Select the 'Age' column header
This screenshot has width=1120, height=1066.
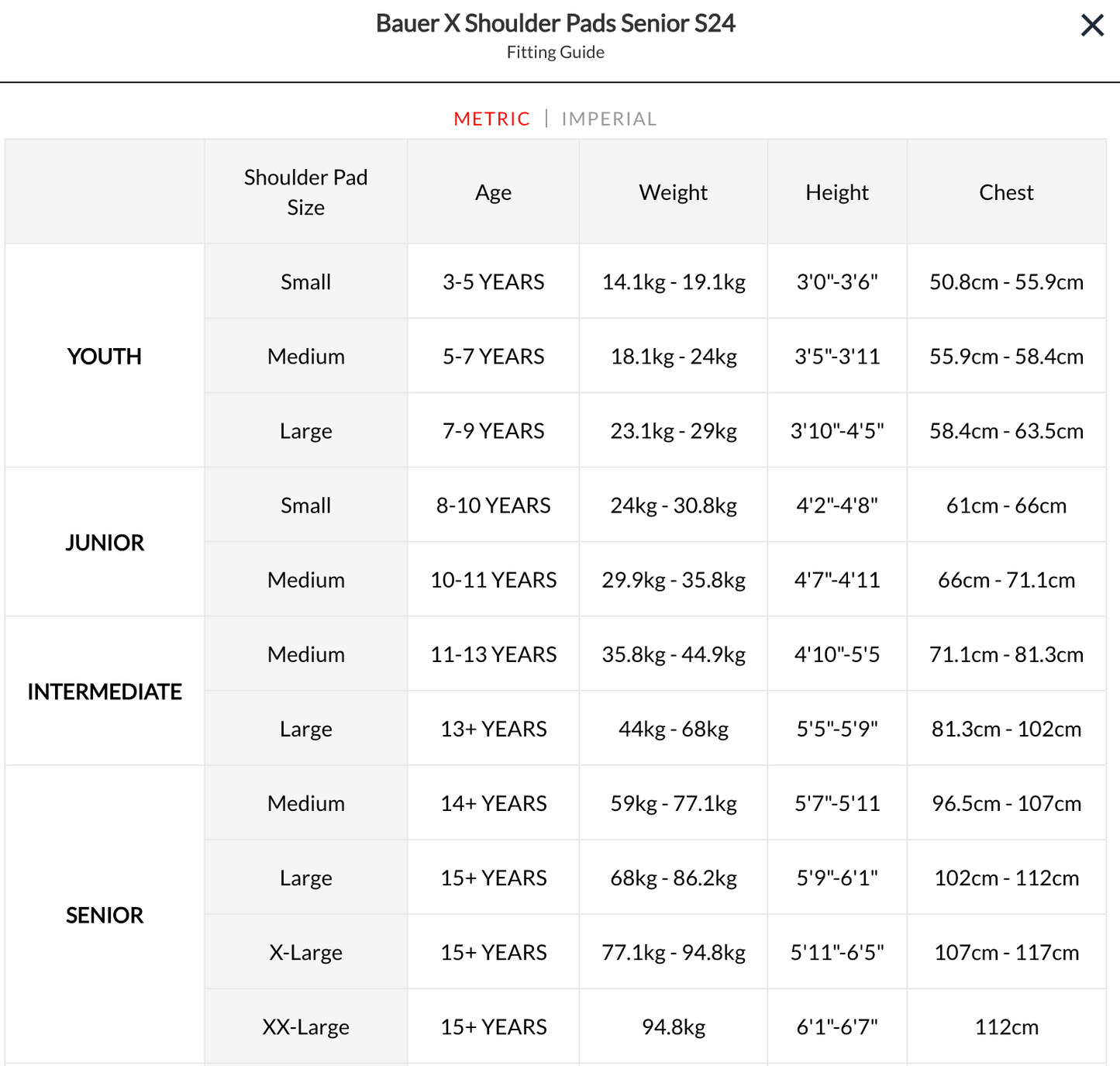[494, 192]
